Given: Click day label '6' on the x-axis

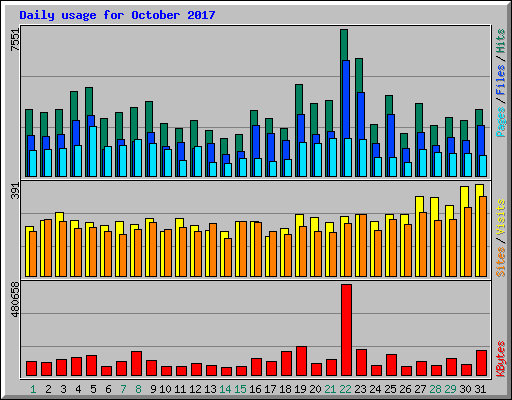Looking at the screenshot, I should pyautogui.click(x=108, y=389).
